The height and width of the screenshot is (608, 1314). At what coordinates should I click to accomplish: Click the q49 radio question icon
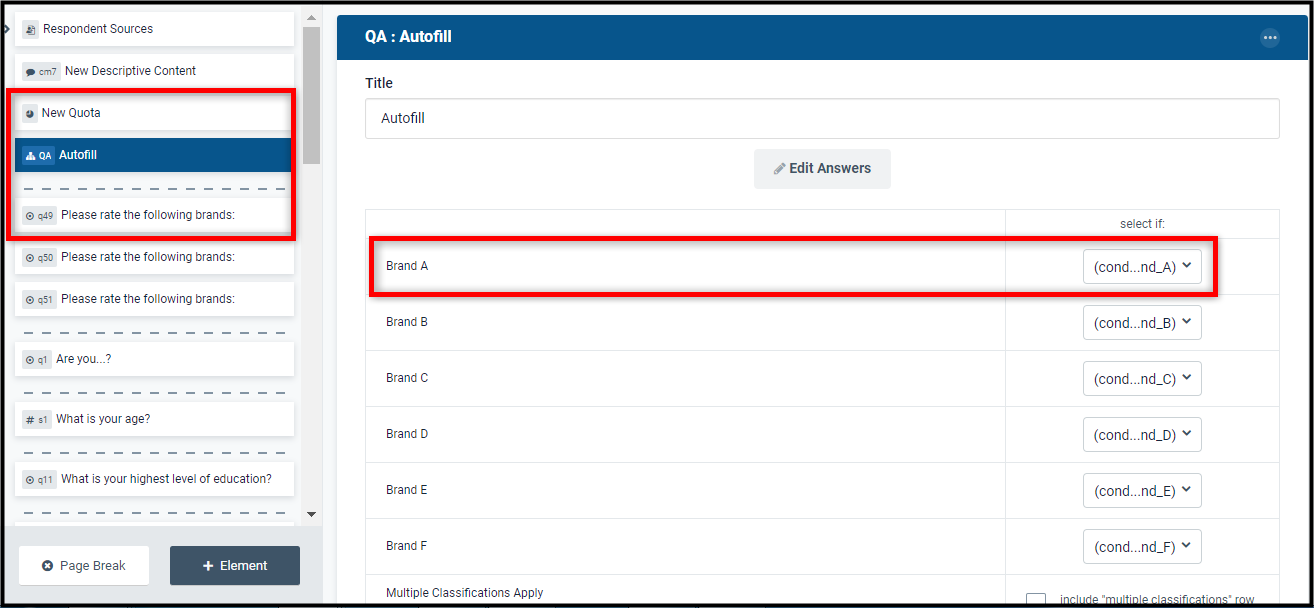click(x=30, y=216)
